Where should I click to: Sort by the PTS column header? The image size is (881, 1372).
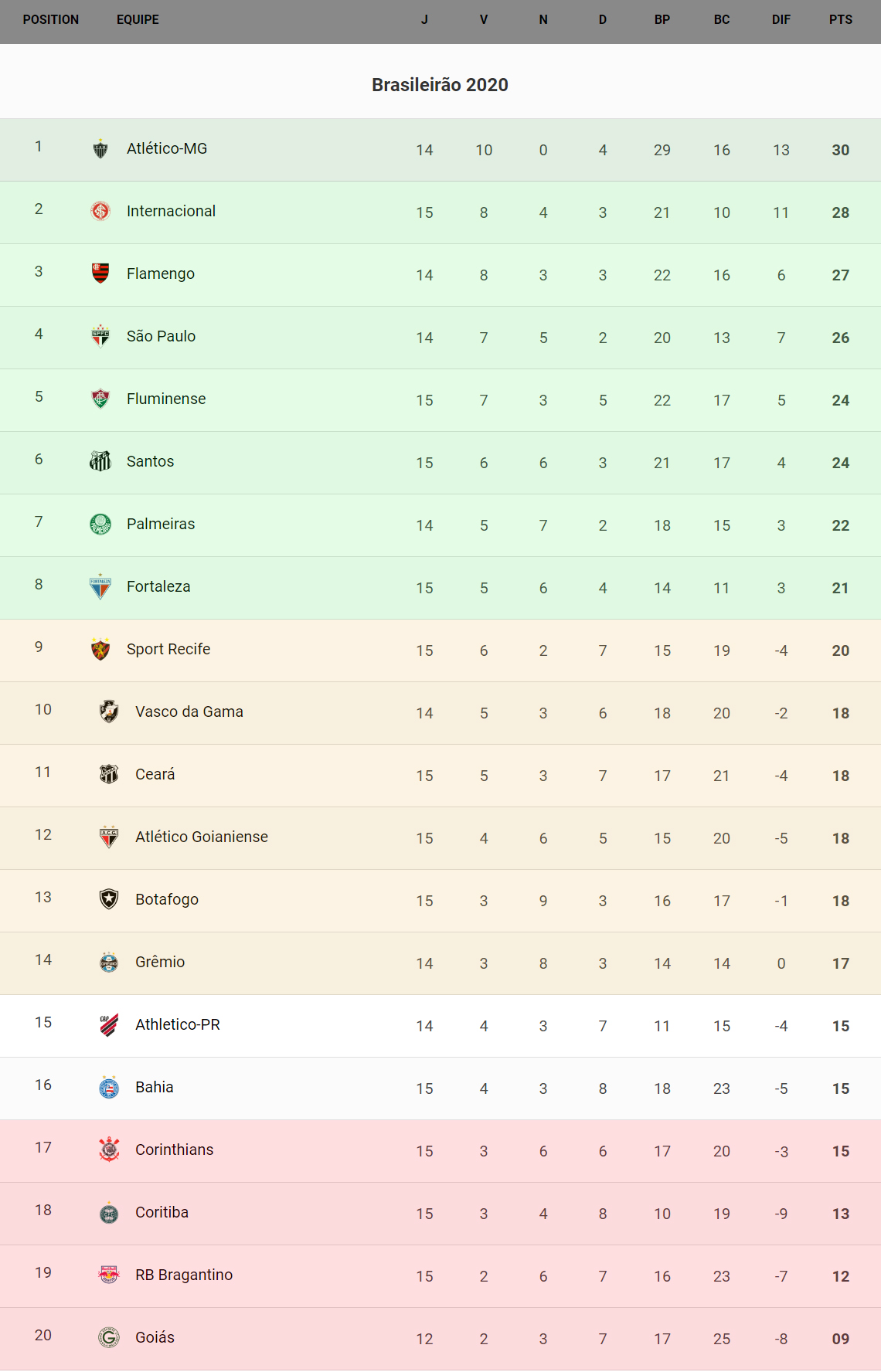840,20
